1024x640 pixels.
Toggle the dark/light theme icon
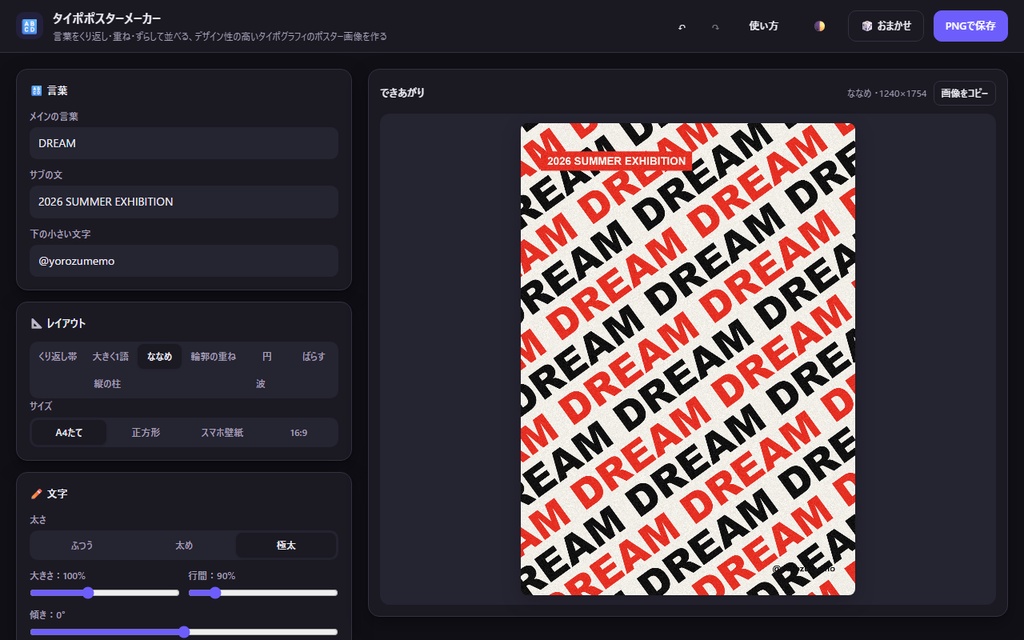[x=820, y=26]
